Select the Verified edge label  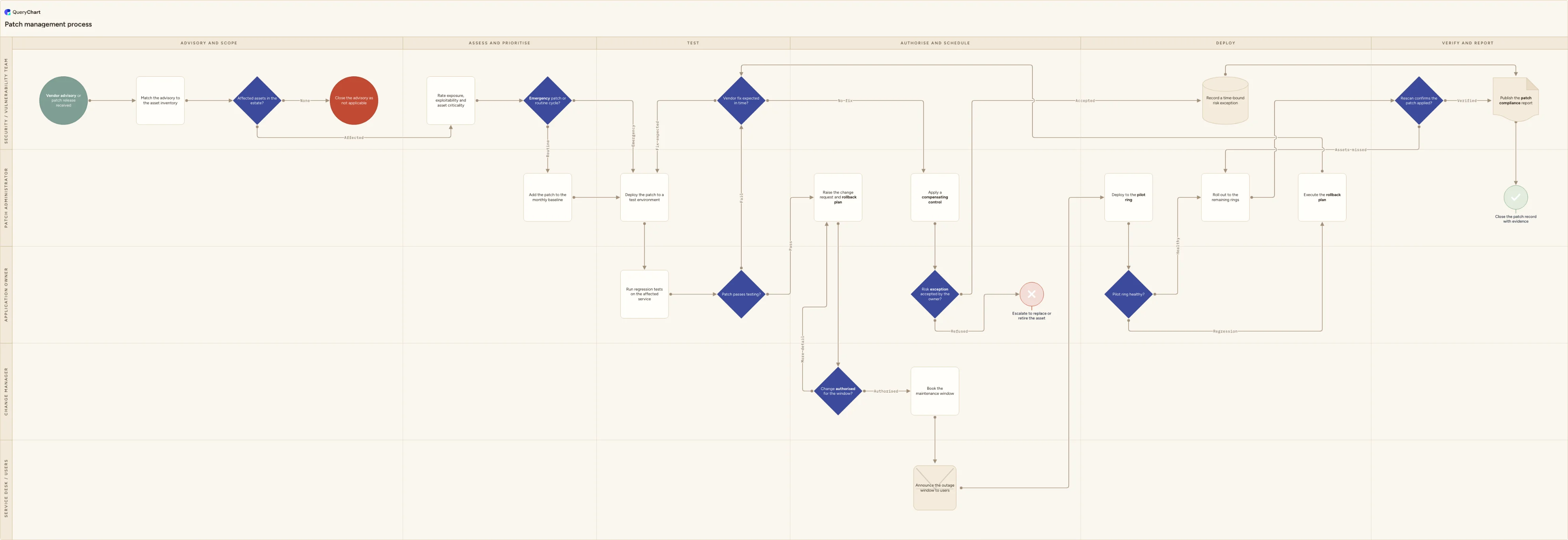tap(1466, 100)
